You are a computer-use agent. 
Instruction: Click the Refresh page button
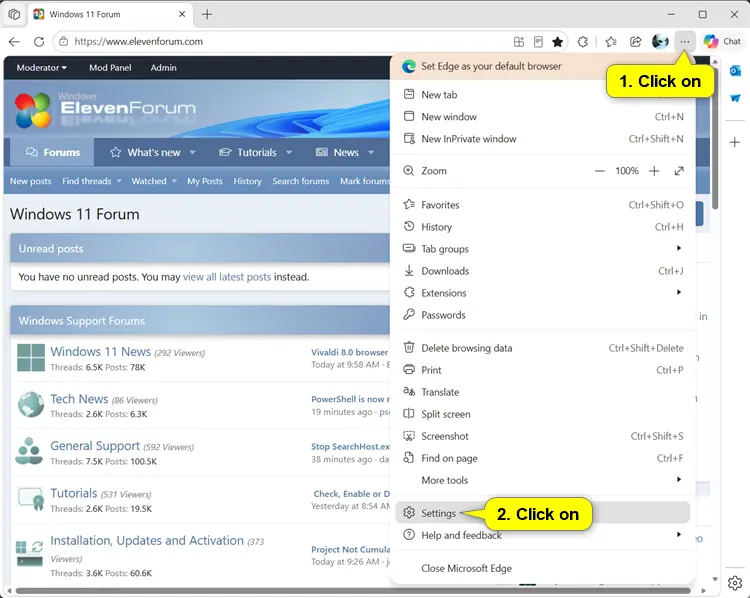(39, 42)
